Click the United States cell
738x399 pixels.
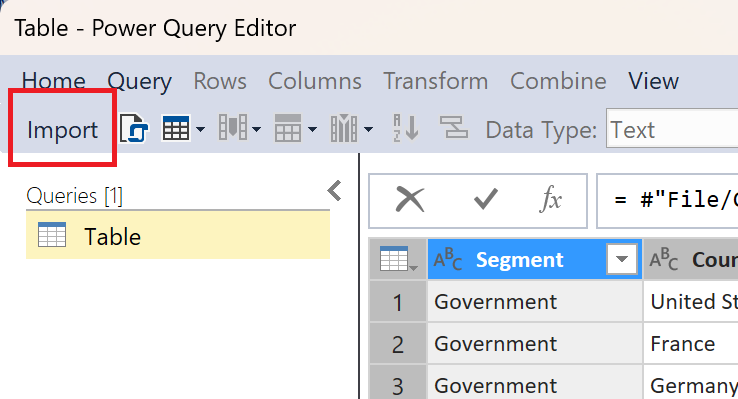[x=691, y=302]
